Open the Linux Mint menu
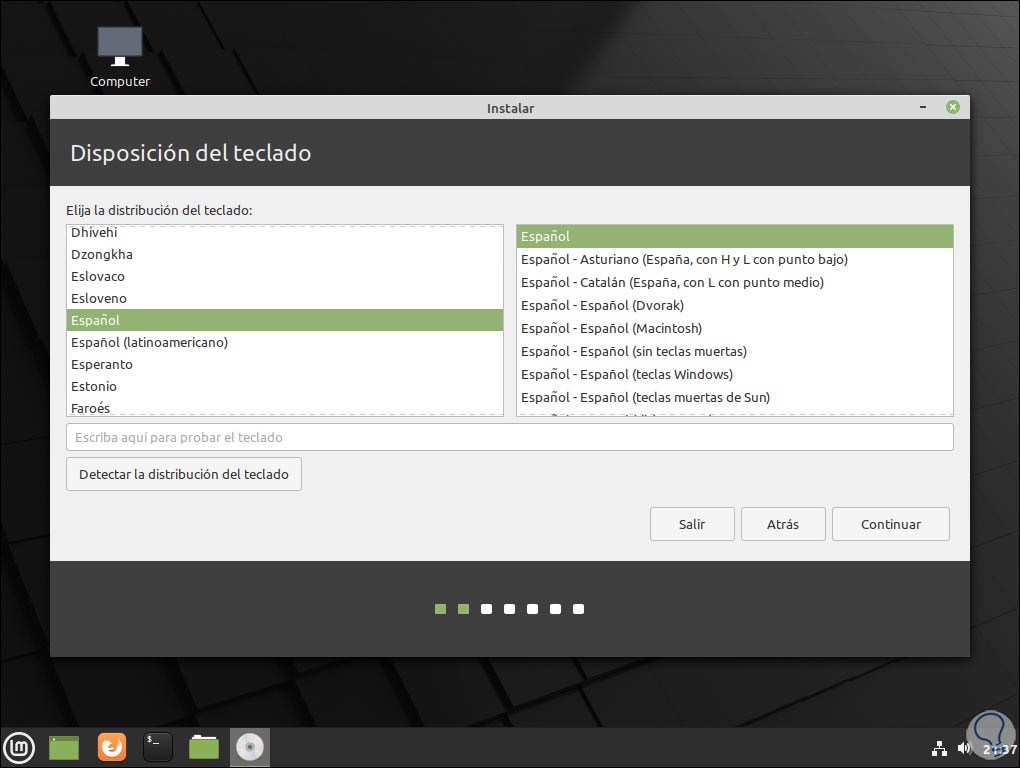The image size is (1020, 768). 20,747
